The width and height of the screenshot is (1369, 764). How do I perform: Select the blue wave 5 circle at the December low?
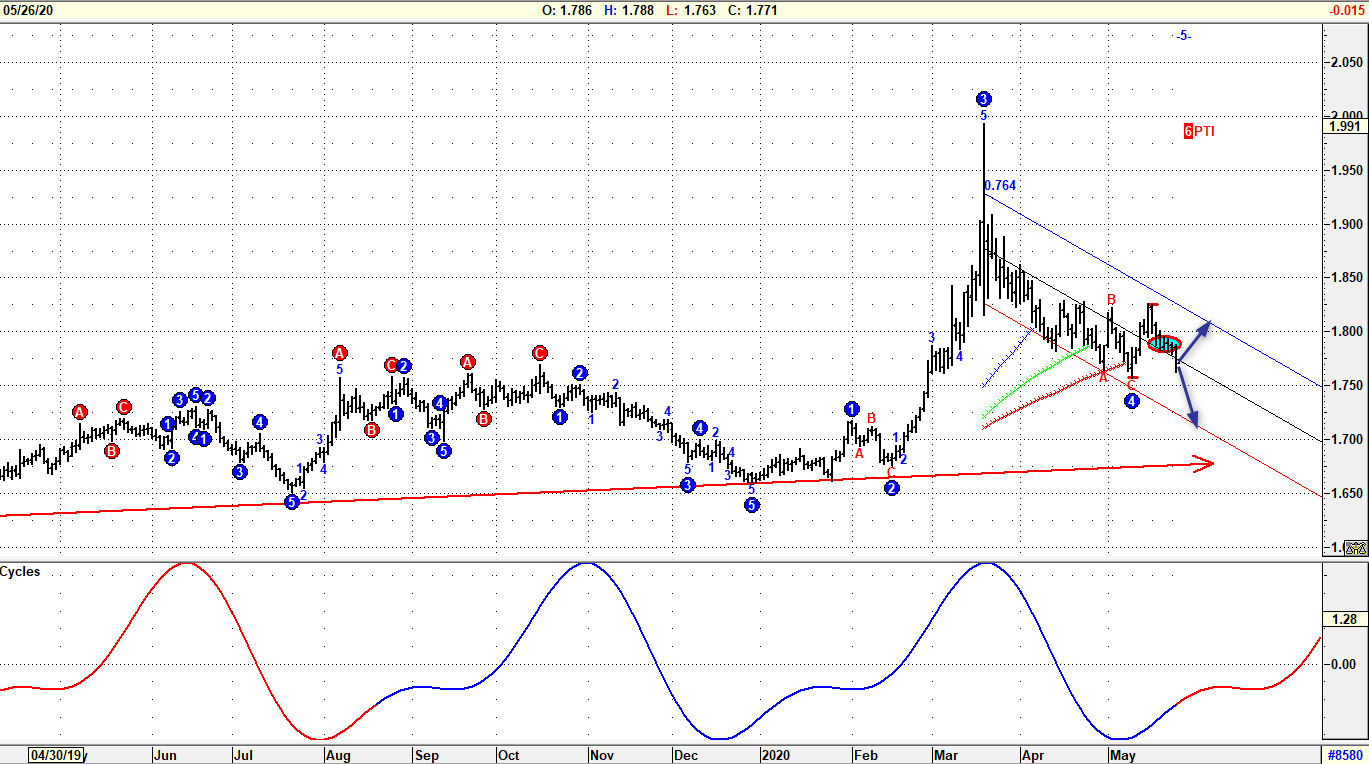click(752, 505)
